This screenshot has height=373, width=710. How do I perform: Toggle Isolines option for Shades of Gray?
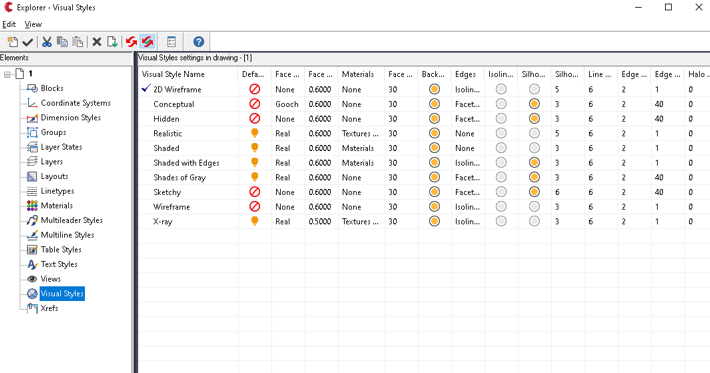[501, 177]
